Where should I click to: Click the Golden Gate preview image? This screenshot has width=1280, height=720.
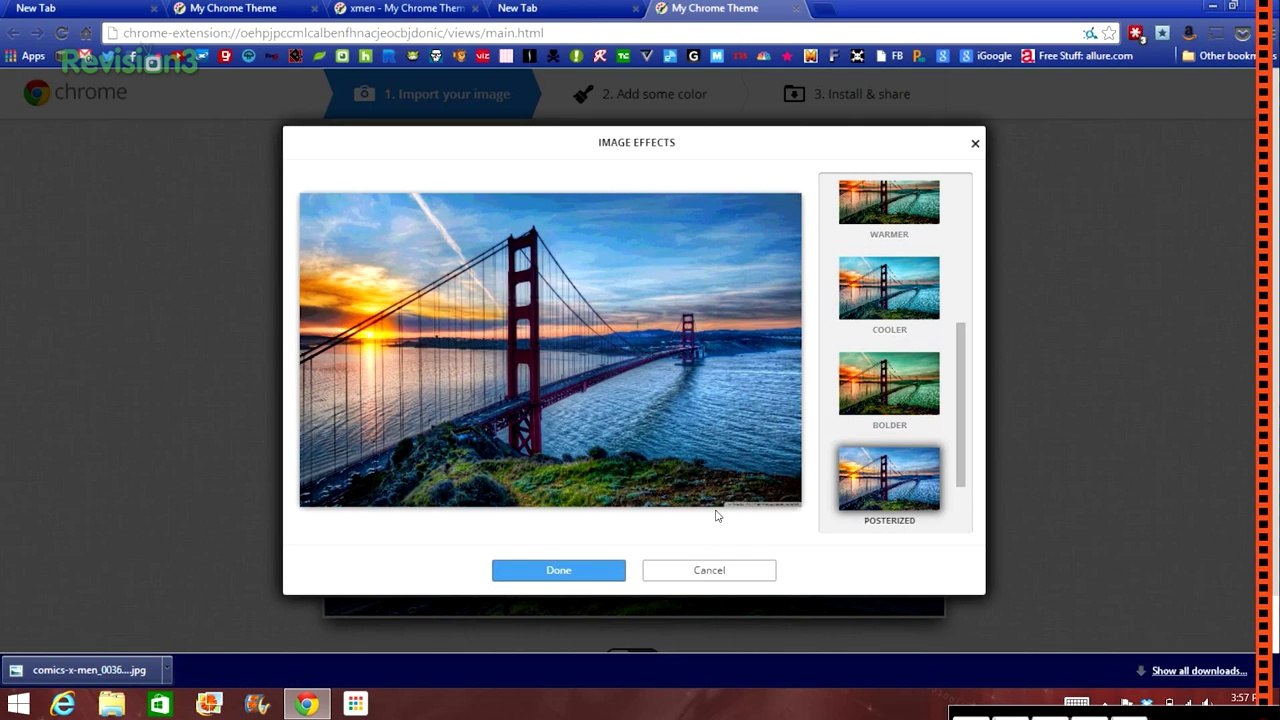550,349
